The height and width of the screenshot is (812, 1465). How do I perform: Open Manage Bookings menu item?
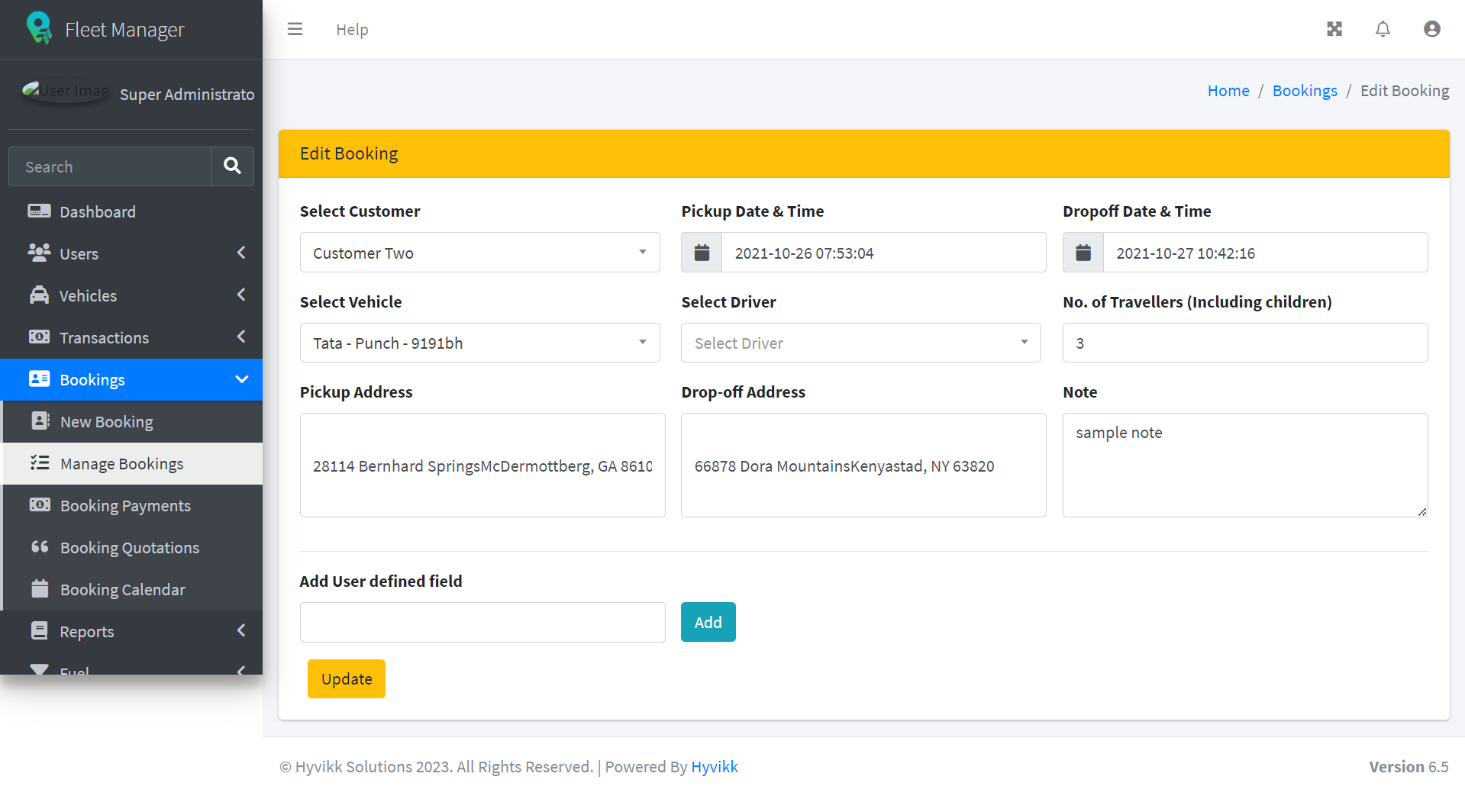click(133, 463)
